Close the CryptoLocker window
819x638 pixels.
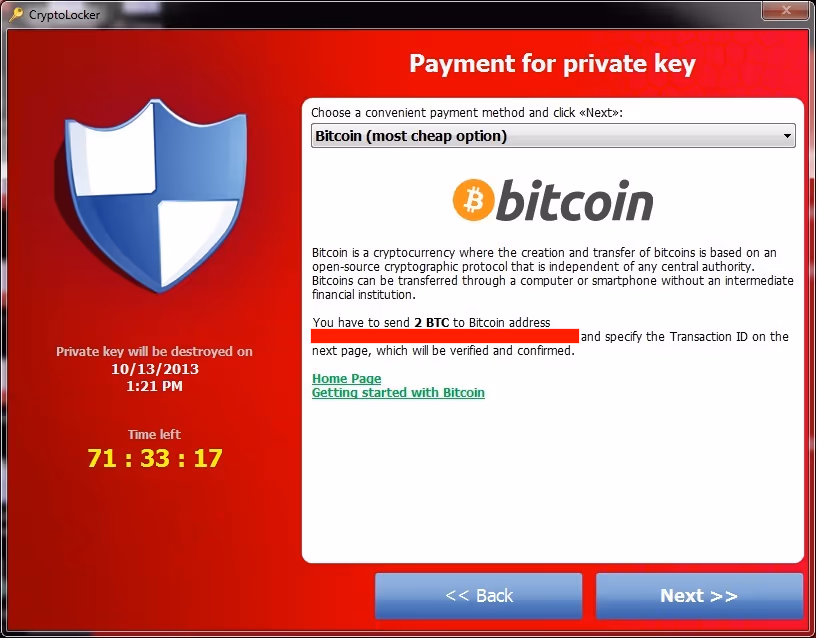(787, 10)
